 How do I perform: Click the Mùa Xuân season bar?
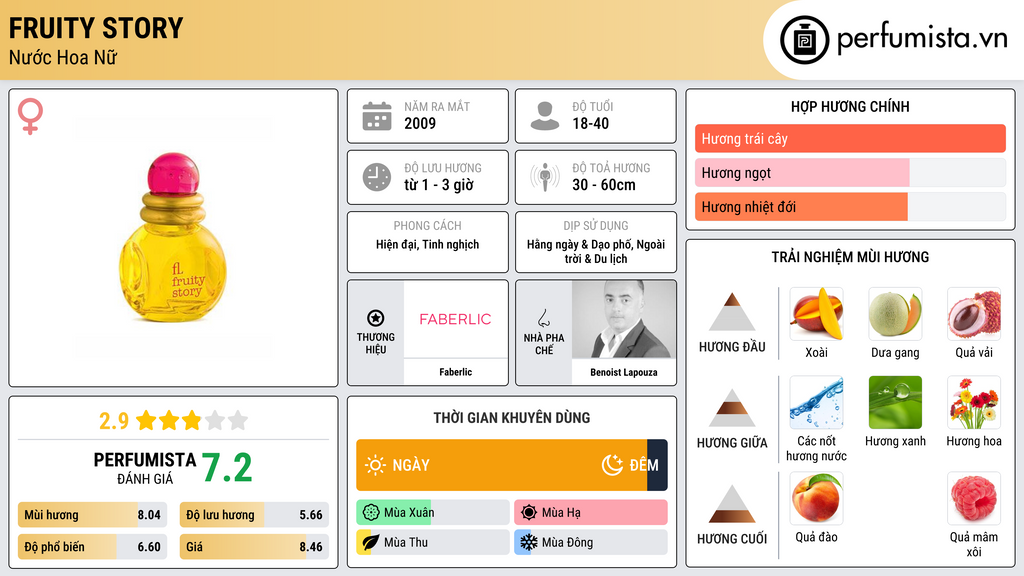(432, 513)
